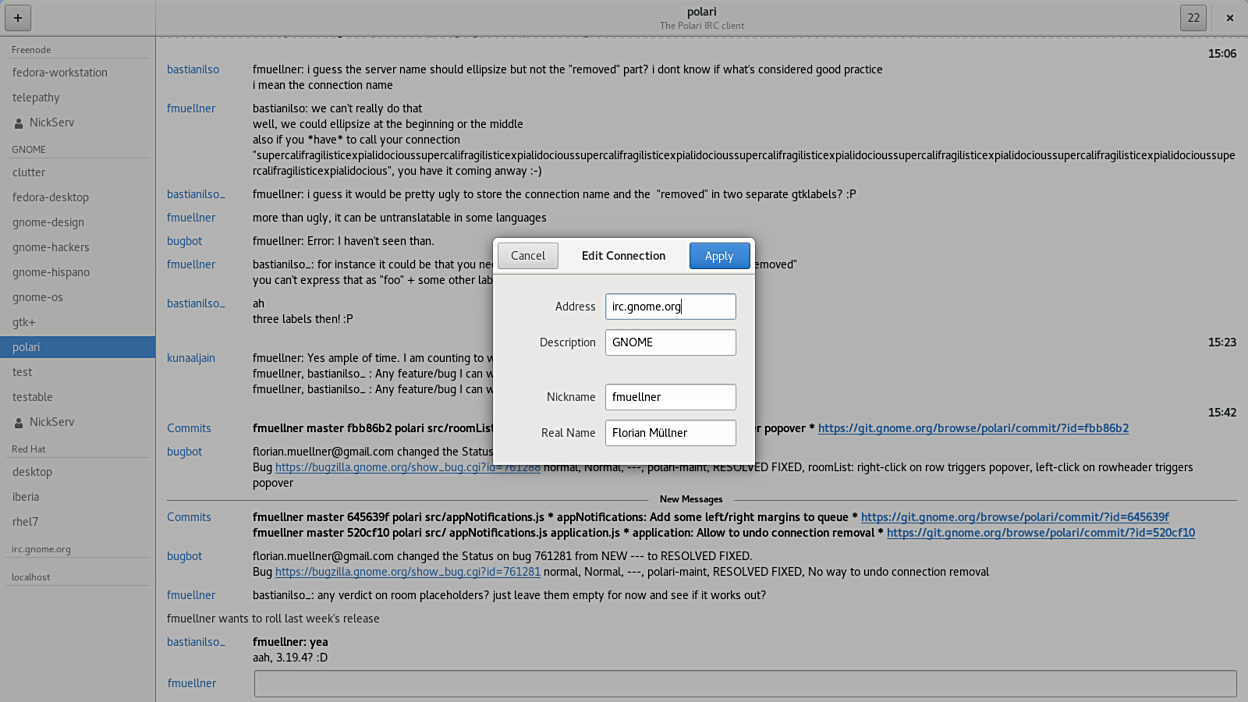Close the Polari window
1248x702 pixels.
(1229, 17)
